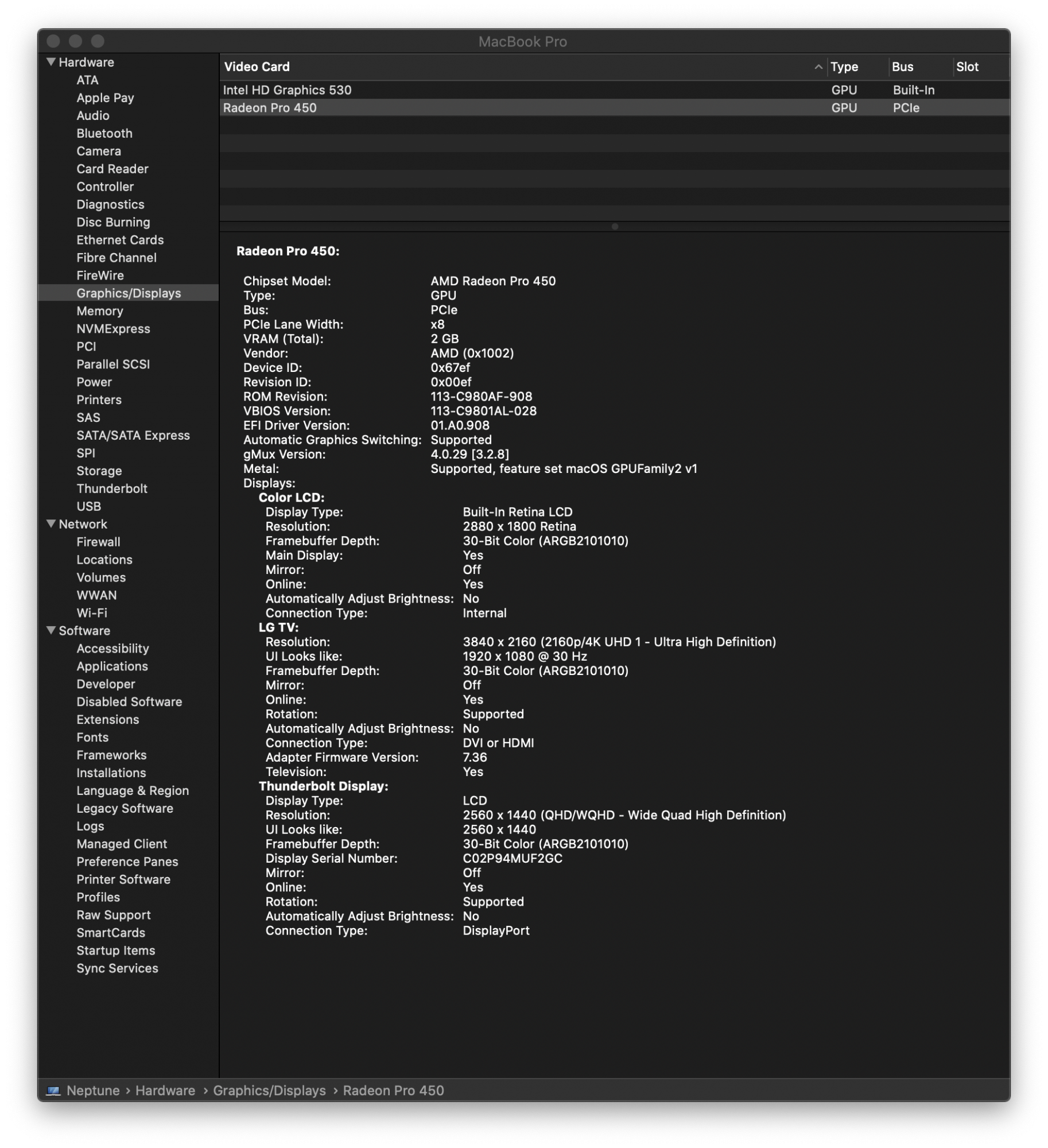This screenshot has width=1048, height=1148.
Task: Select Camera in the sidebar
Action: (x=99, y=151)
